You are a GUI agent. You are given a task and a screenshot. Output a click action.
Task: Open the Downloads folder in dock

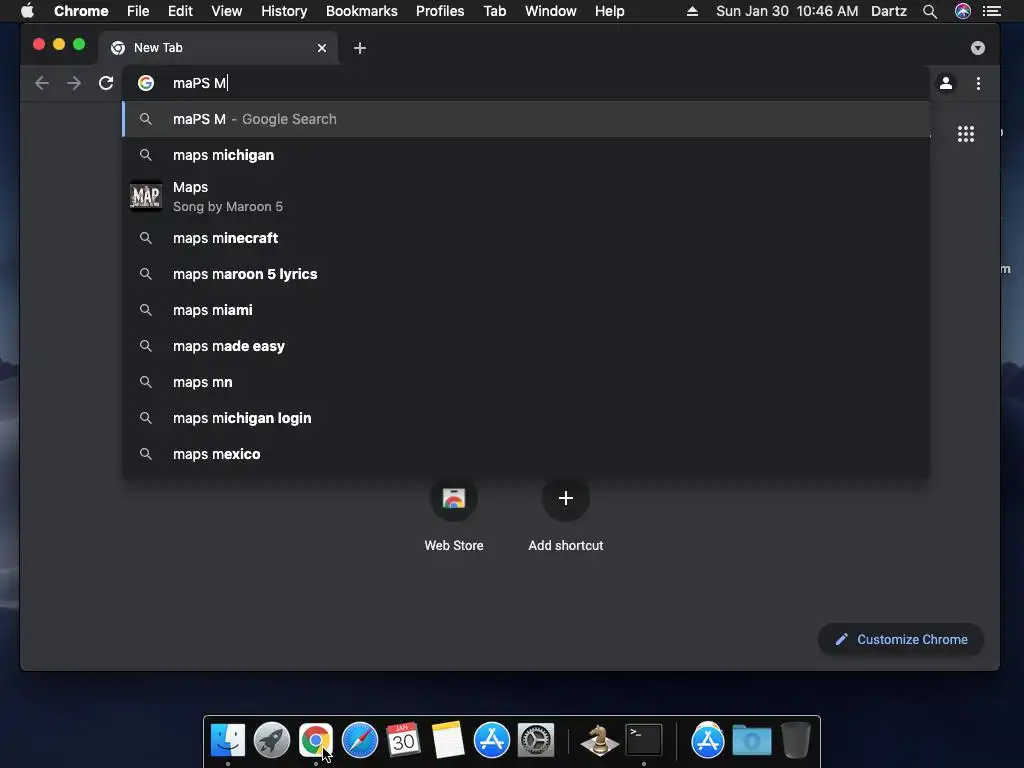[x=752, y=740]
